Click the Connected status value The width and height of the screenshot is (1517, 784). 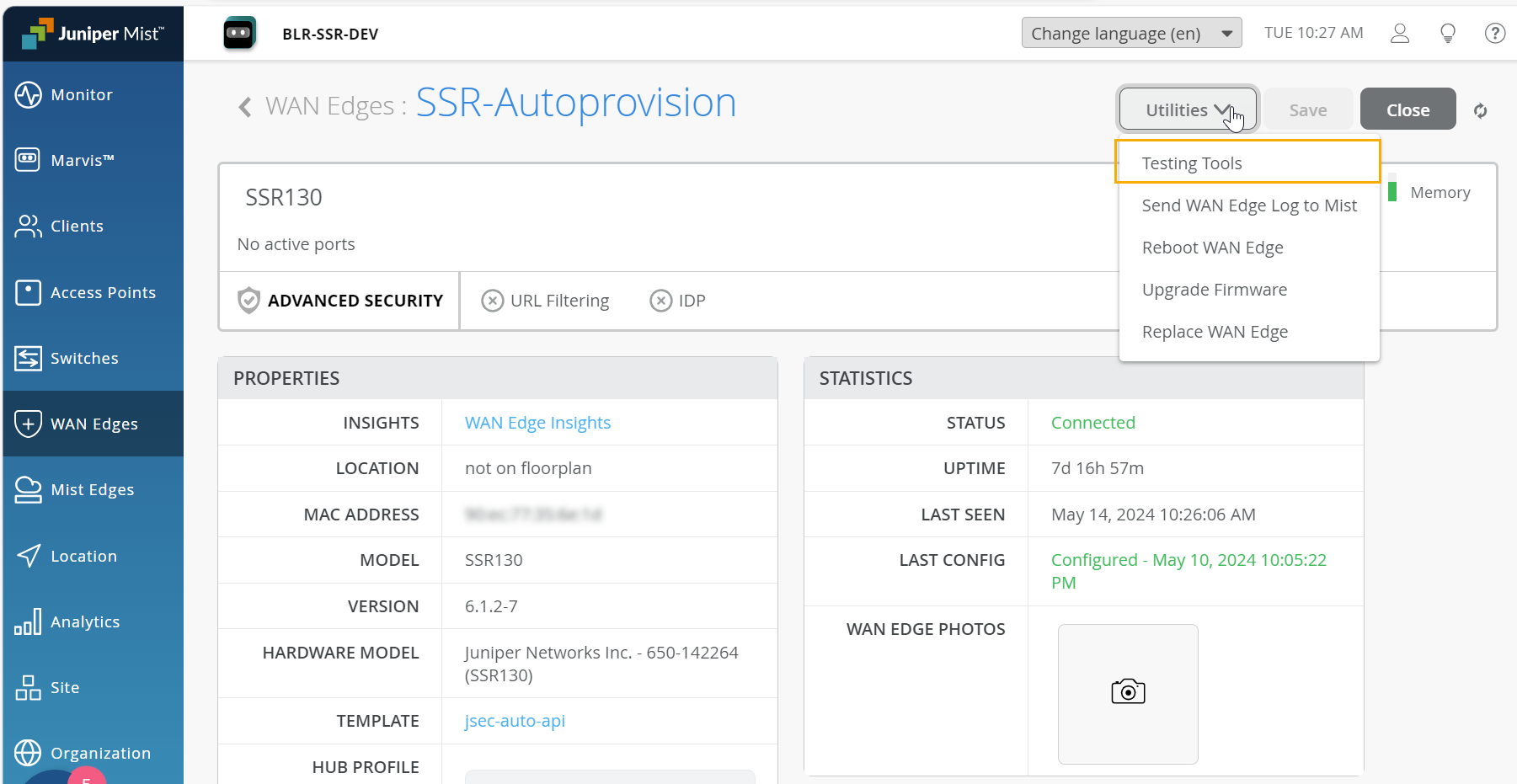[x=1093, y=423]
